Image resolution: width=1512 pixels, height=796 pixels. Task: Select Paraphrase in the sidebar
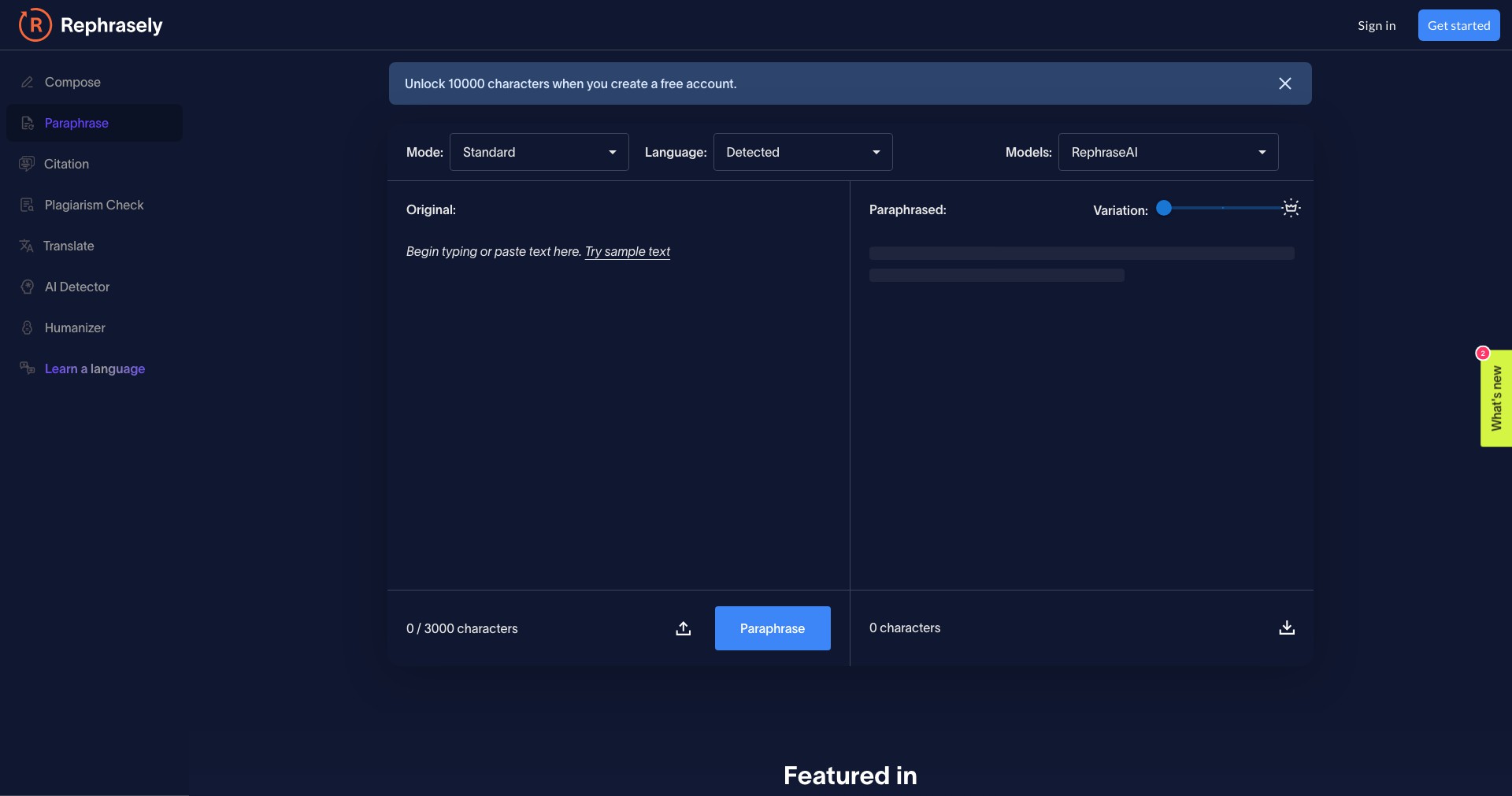[x=94, y=123]
